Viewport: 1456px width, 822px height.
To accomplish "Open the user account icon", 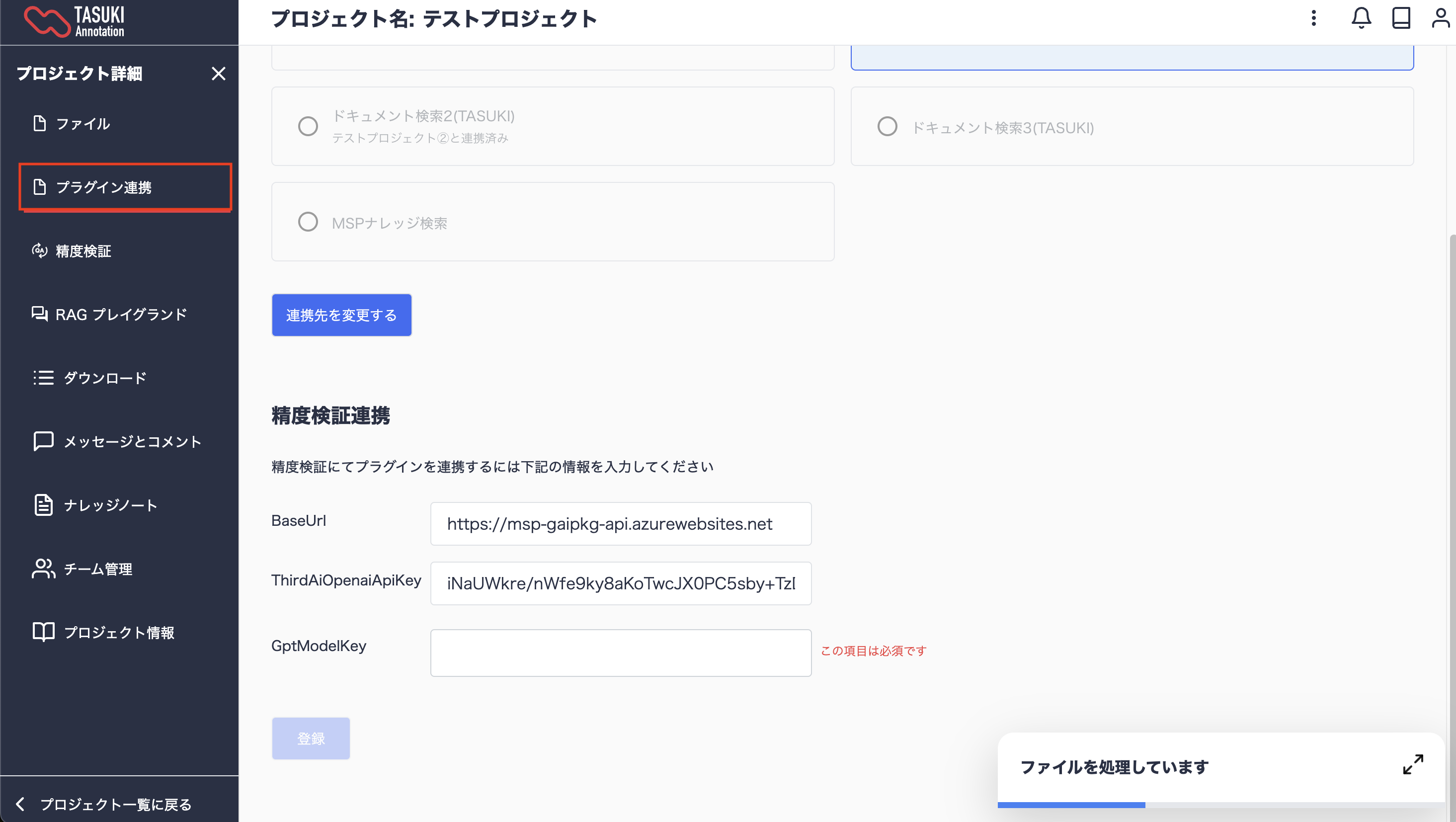I will point(1440,18).
